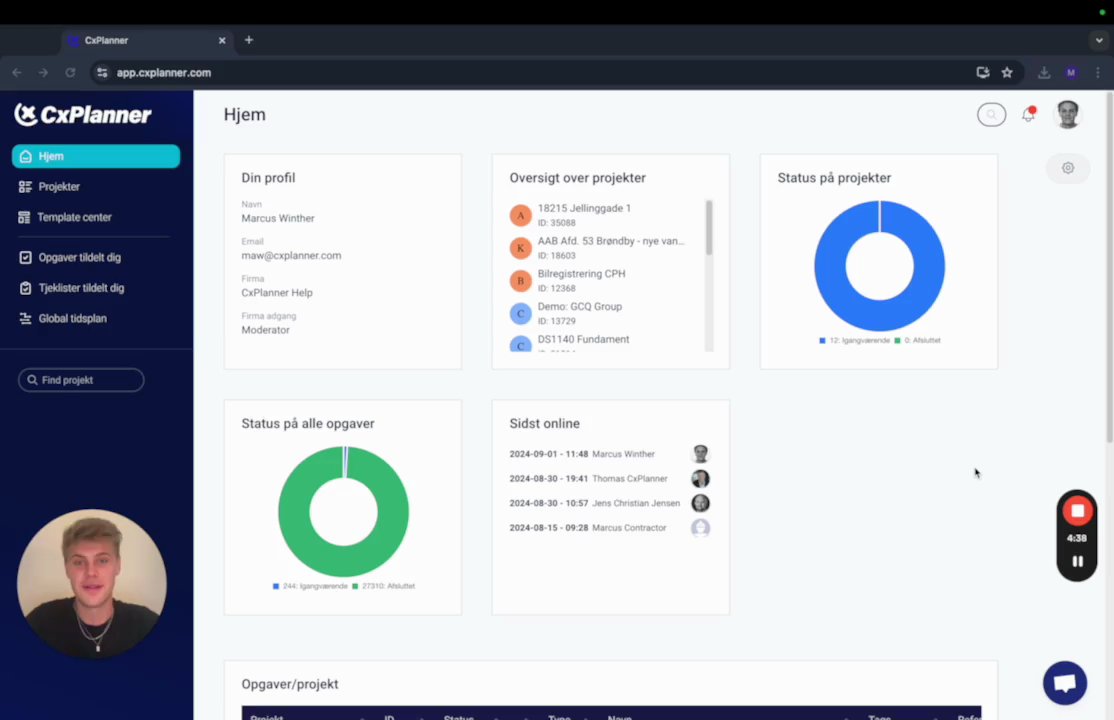Click the name Marcus Winther in profile
Image resolution: width=1114 pixels, height=720 pixels.
coord(278,218)
